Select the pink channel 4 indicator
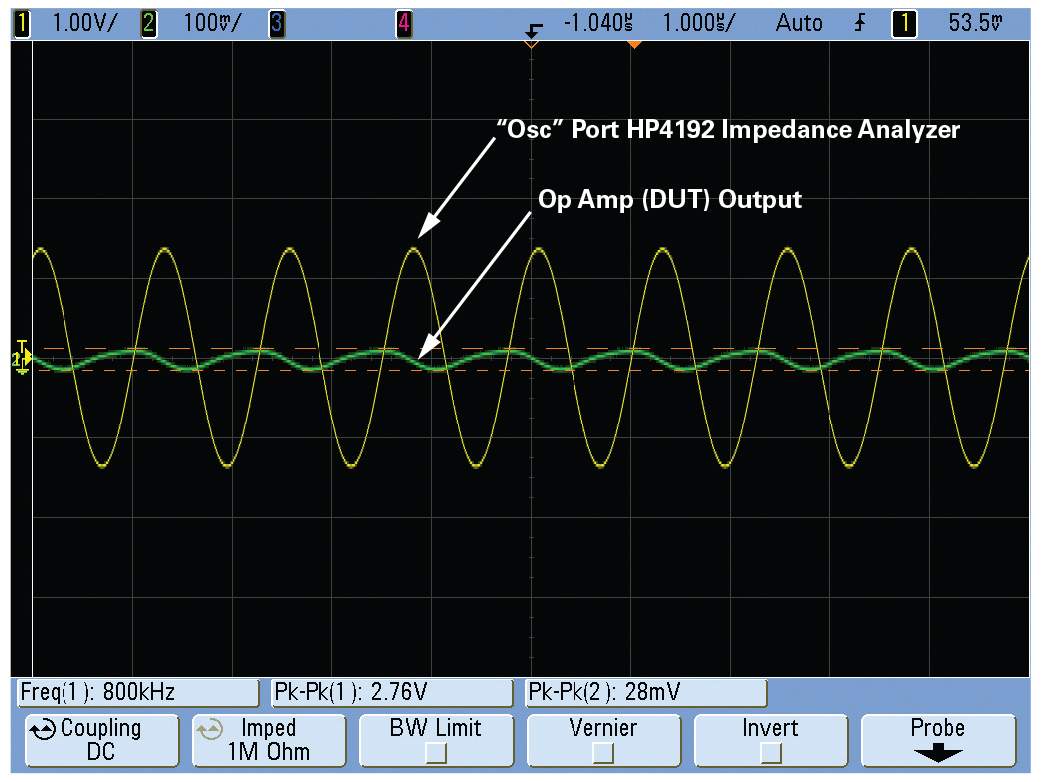The width and height of the screenshot is (1041, 782). [404, 24]
